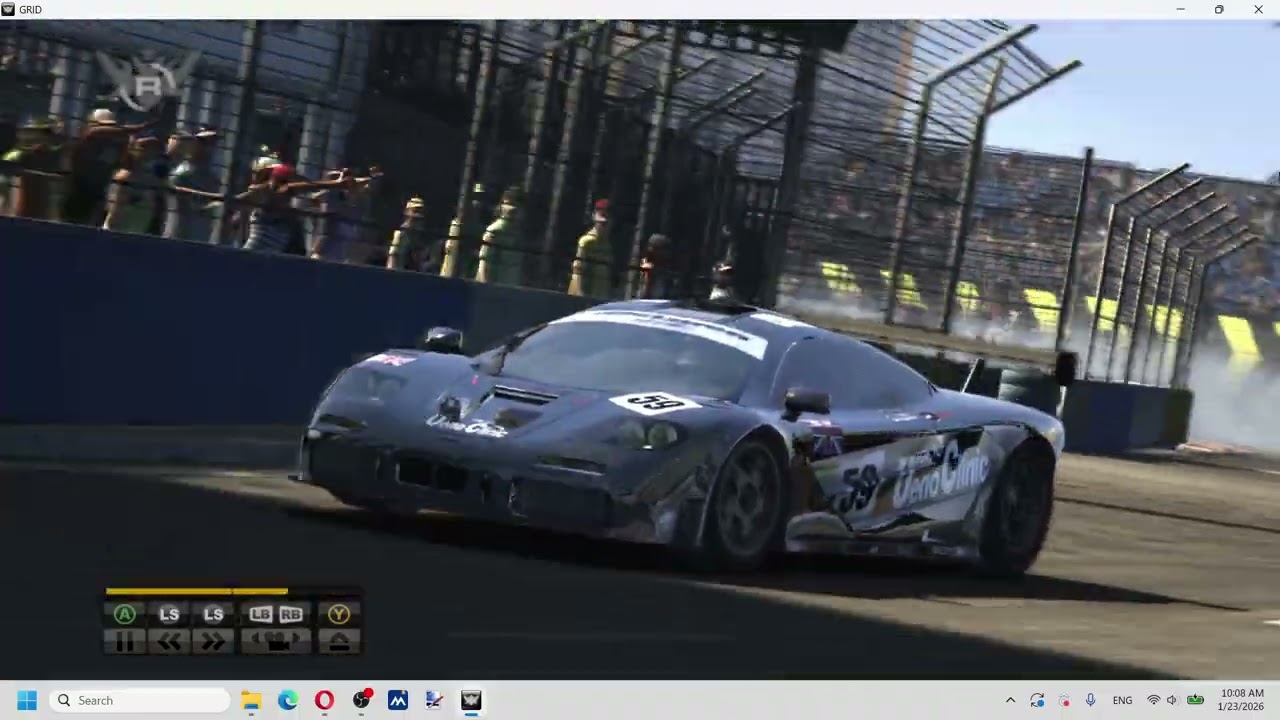This screenshot has height=720, width=1280.
Task: Click the eject icon to exit replay
Action: [x=338, y=643]
